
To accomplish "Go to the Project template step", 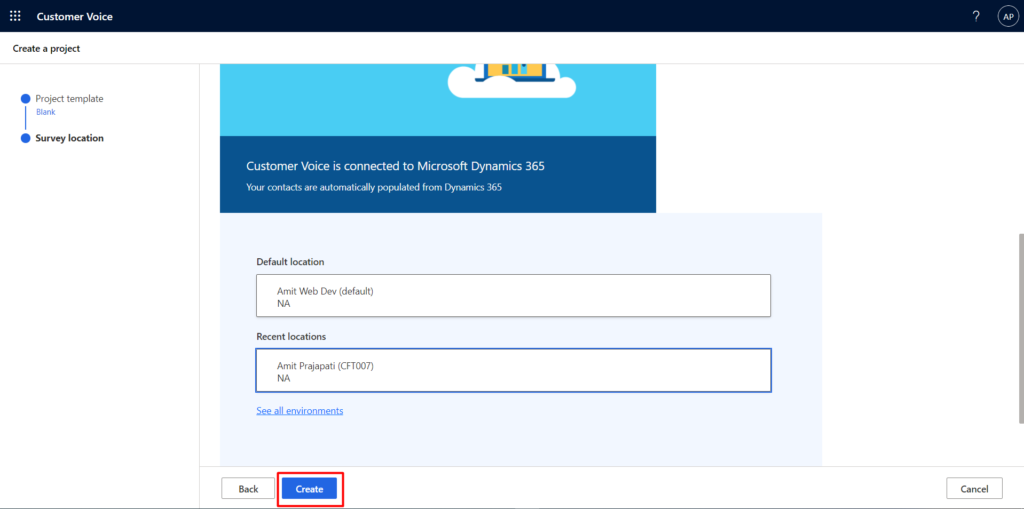I will point(69,99).
